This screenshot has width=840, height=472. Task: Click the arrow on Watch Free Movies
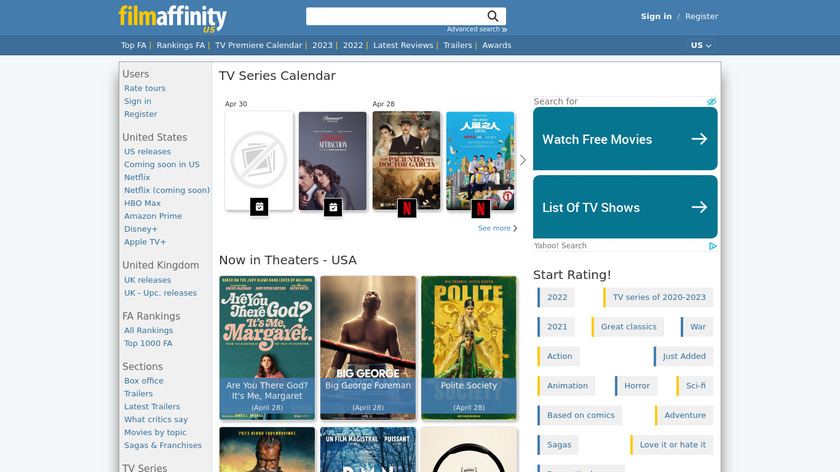click(x=699, y=139)
